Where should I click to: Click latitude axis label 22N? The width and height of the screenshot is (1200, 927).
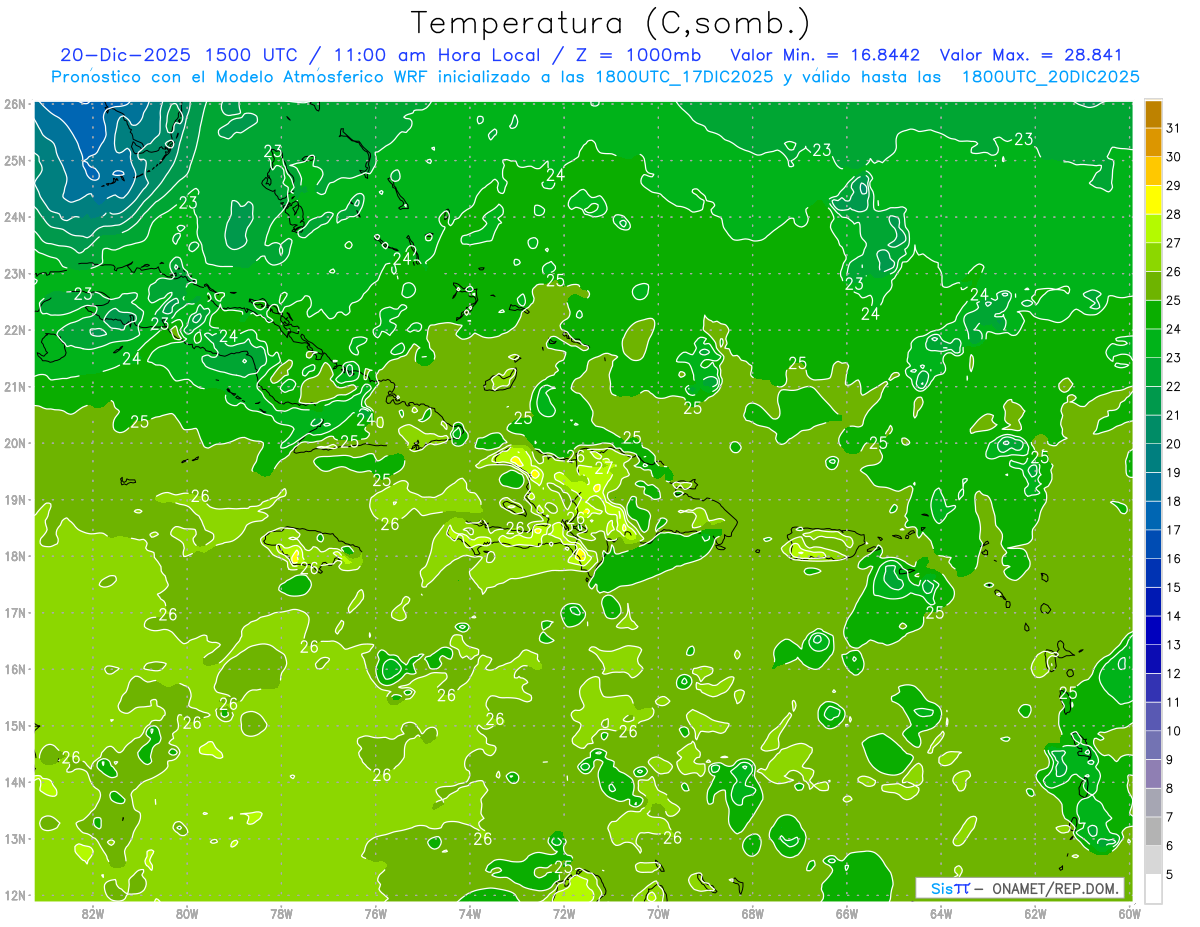15,330
